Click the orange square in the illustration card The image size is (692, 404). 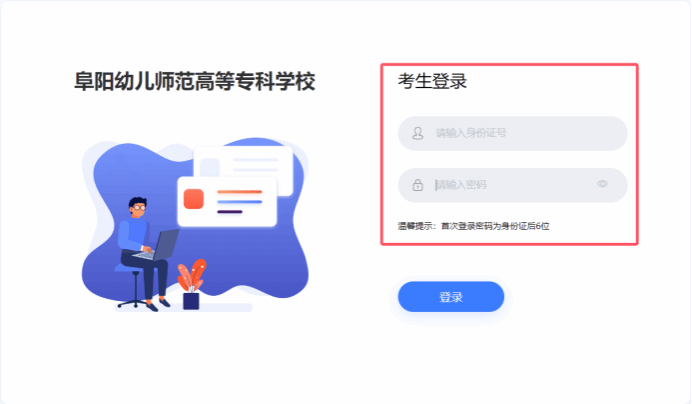point(194,199)
